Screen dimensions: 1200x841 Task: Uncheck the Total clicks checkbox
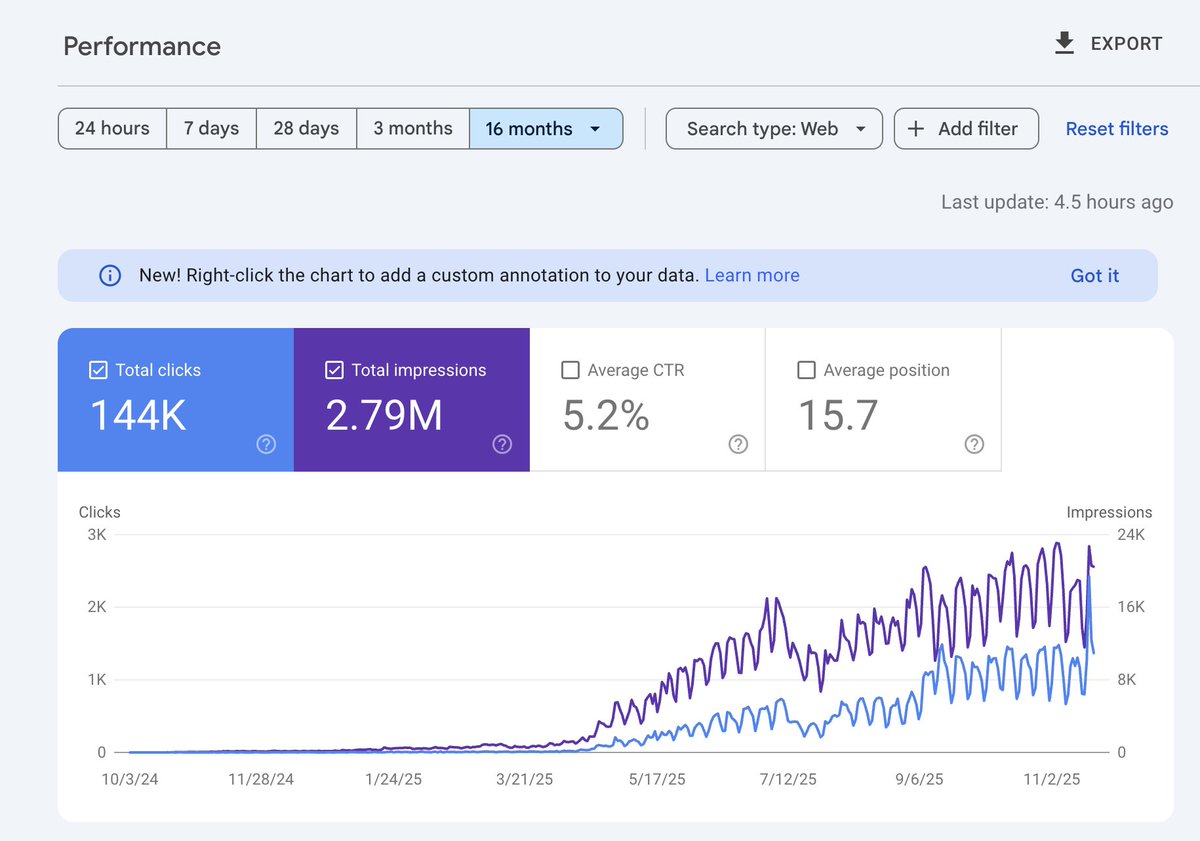click(98, 370)
